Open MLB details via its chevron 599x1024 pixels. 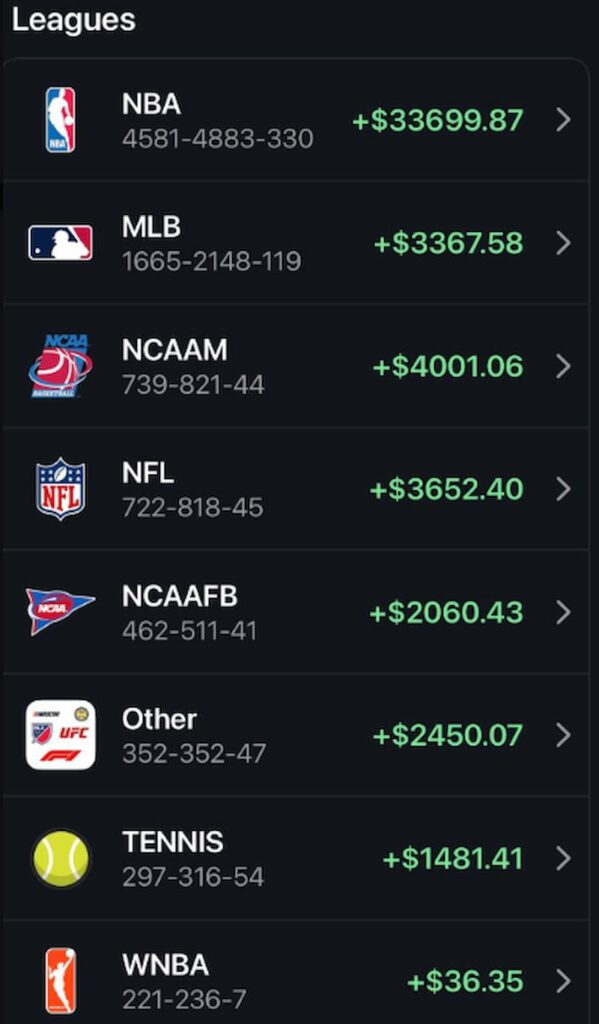click(565, 244)
